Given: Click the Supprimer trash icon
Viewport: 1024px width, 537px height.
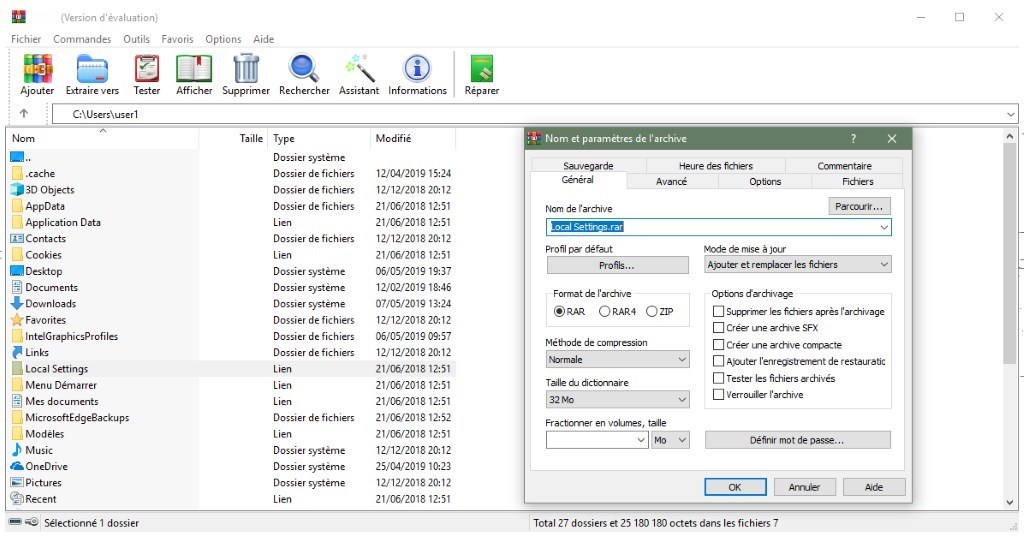Looking at the screenshot, I should 246,70.
